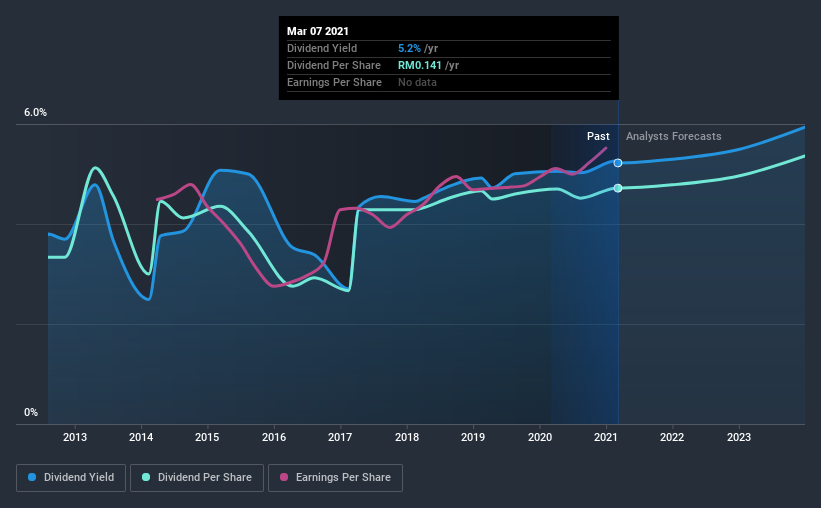This screenshot has width=821, height=508.
Task: Click the 2021 x-axis label
Action: [x=606, y=437]
